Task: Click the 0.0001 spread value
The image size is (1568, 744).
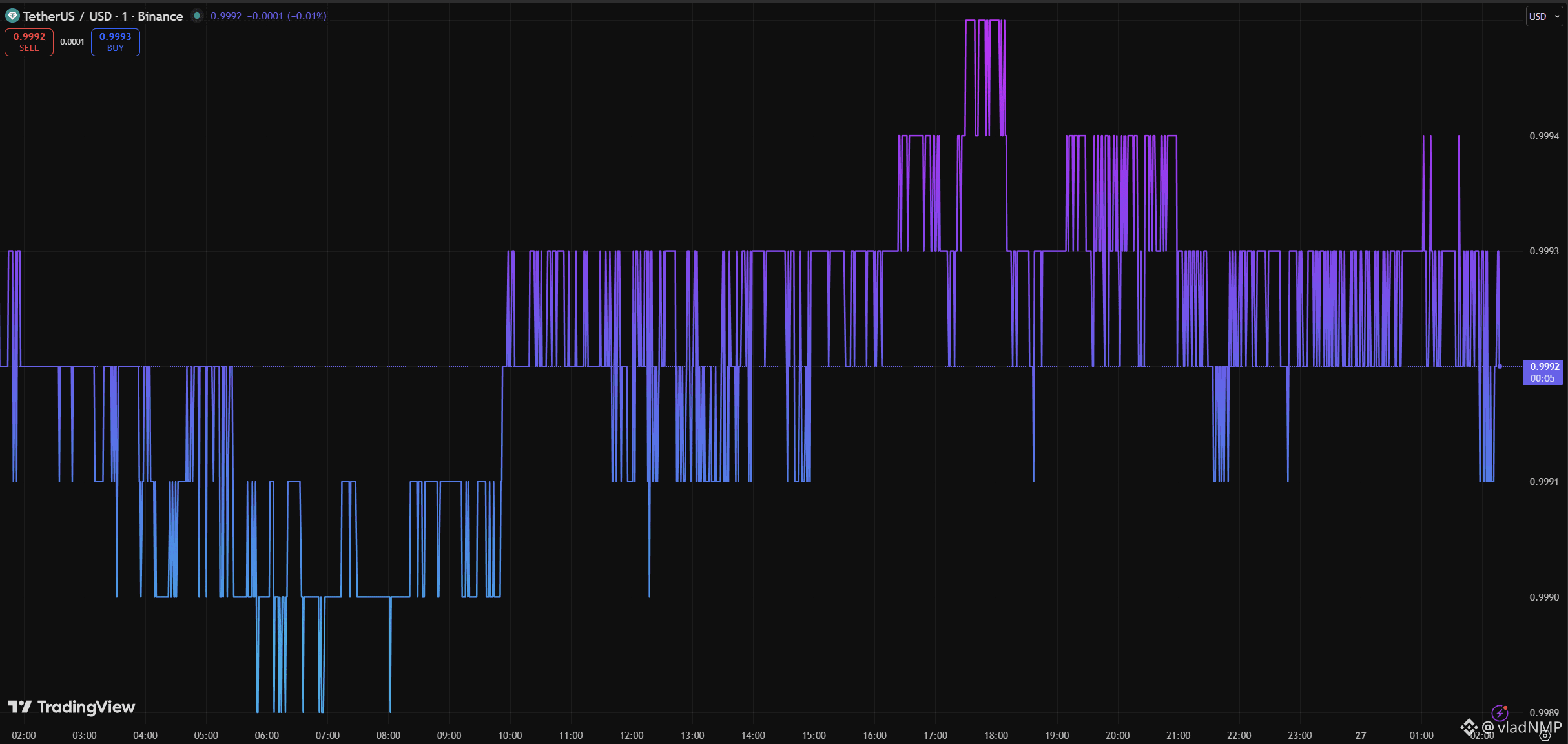Action: 72,42
